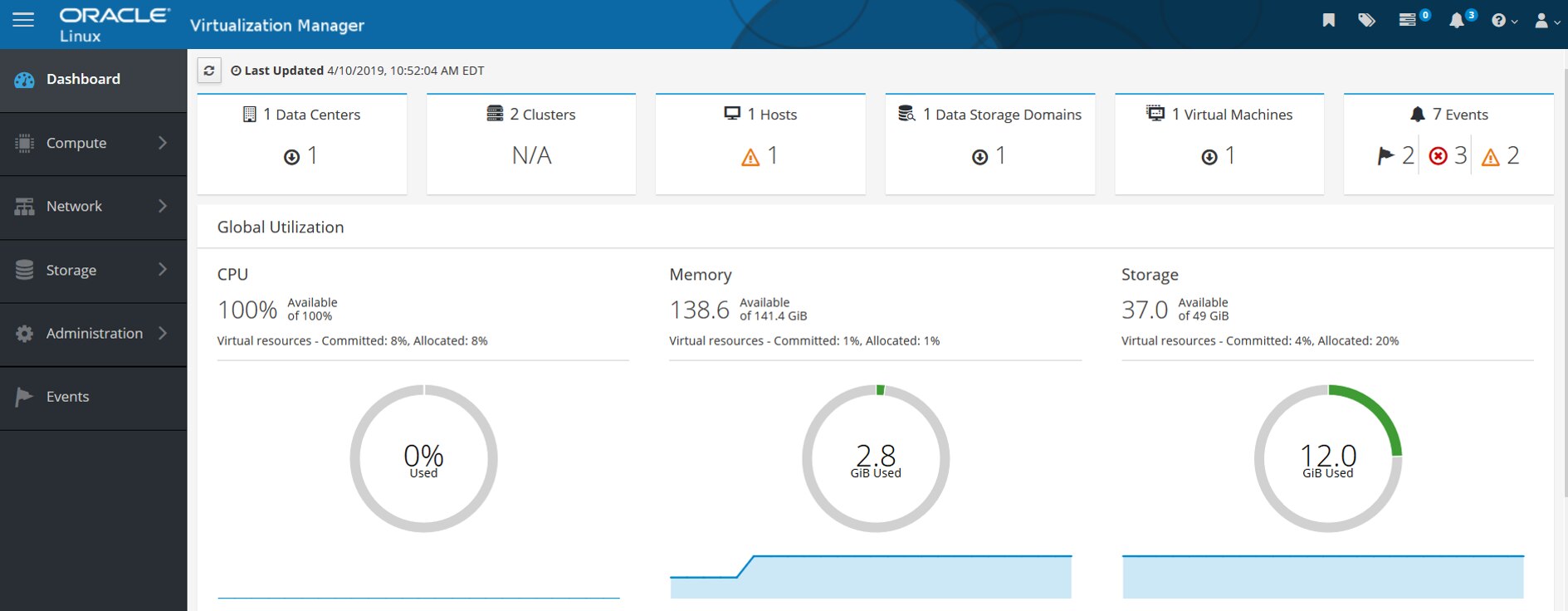Image resolution: width=1568 pixels, height=611 pixels.
Task: Click the N/A value under Clusters
Action: coord(531,156)
